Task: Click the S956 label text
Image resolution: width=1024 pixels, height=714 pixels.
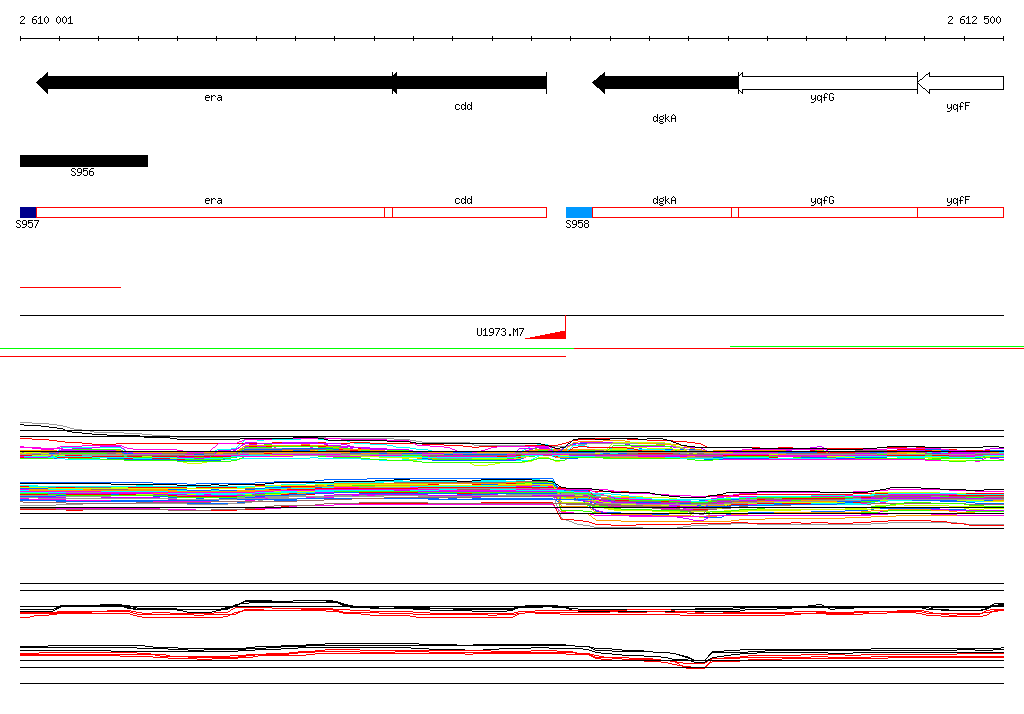Action: point(82,172)
